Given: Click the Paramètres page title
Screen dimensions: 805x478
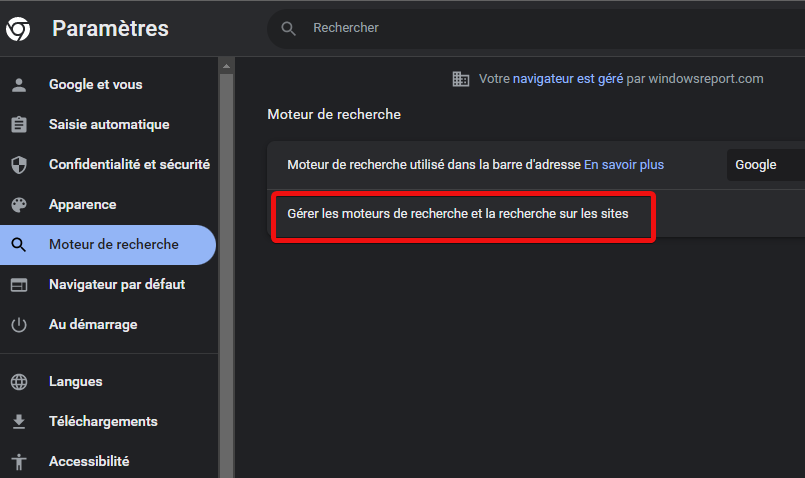Looking at the screenshot, I should point(110,29).
